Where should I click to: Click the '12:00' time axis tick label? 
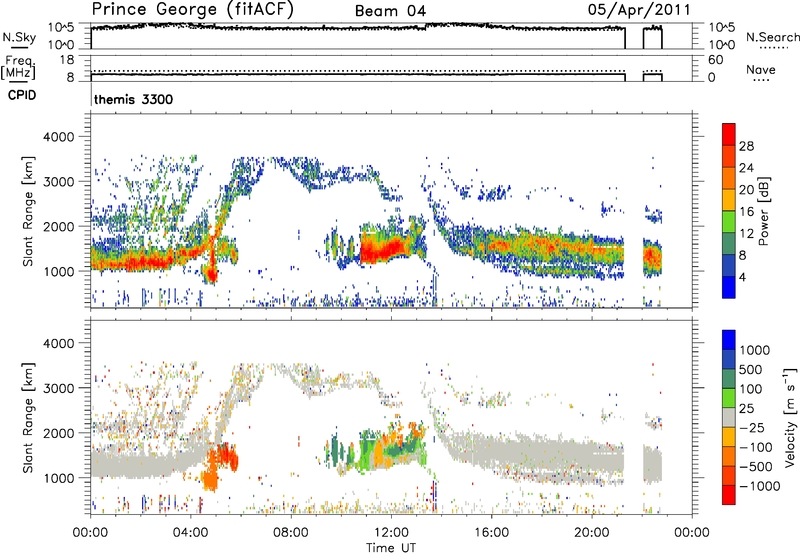391,533
